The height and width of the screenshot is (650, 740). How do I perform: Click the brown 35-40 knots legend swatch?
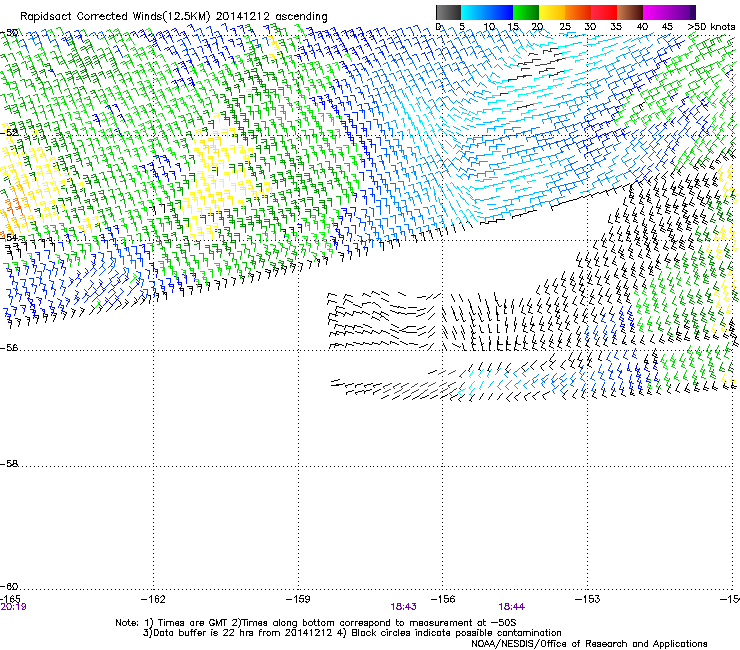[630, 12]
